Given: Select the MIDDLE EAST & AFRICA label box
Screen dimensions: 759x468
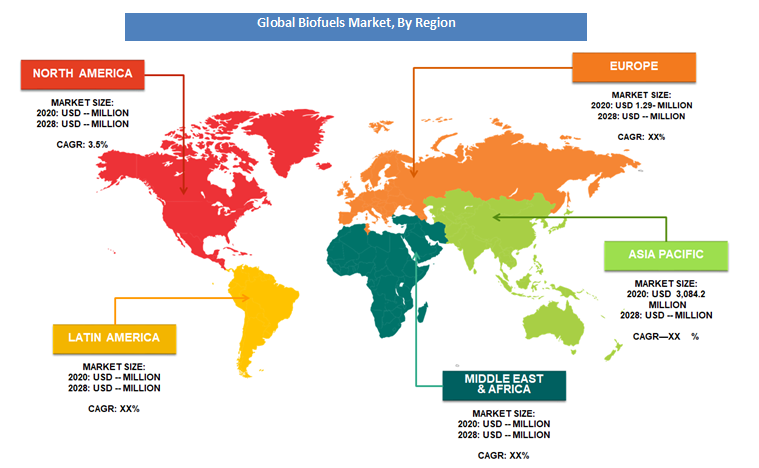Looking at the screenshot, I should (x=504, y=385).
